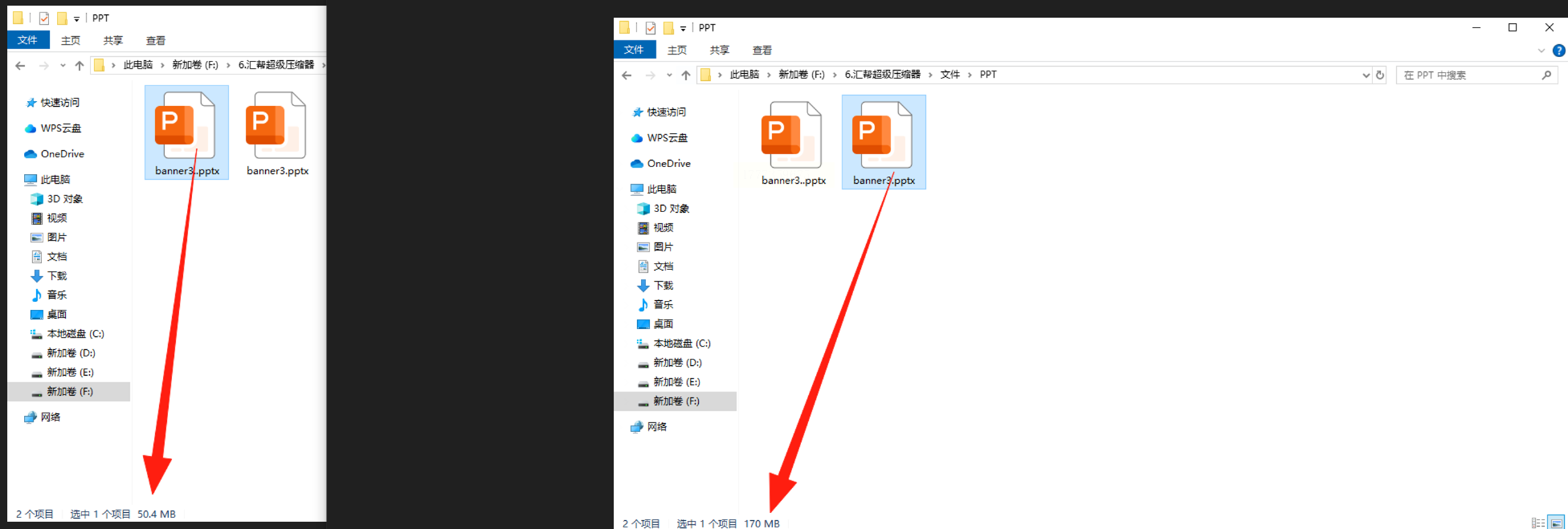Switch to details view in status bar
The height and width of the screenshot is (529, 1568).
click(x=1537, y=523)
